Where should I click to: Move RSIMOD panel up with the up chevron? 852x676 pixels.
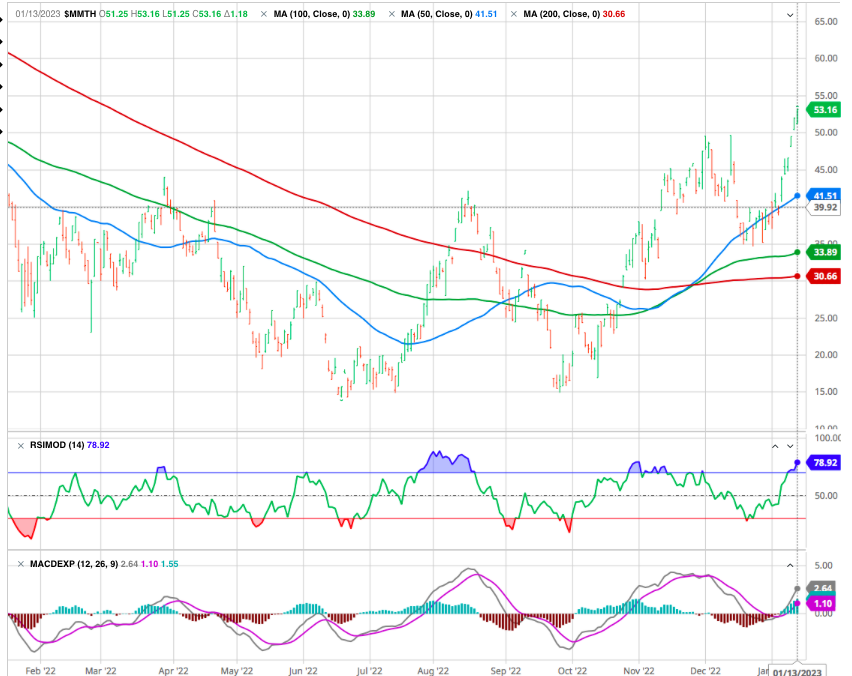775,446
